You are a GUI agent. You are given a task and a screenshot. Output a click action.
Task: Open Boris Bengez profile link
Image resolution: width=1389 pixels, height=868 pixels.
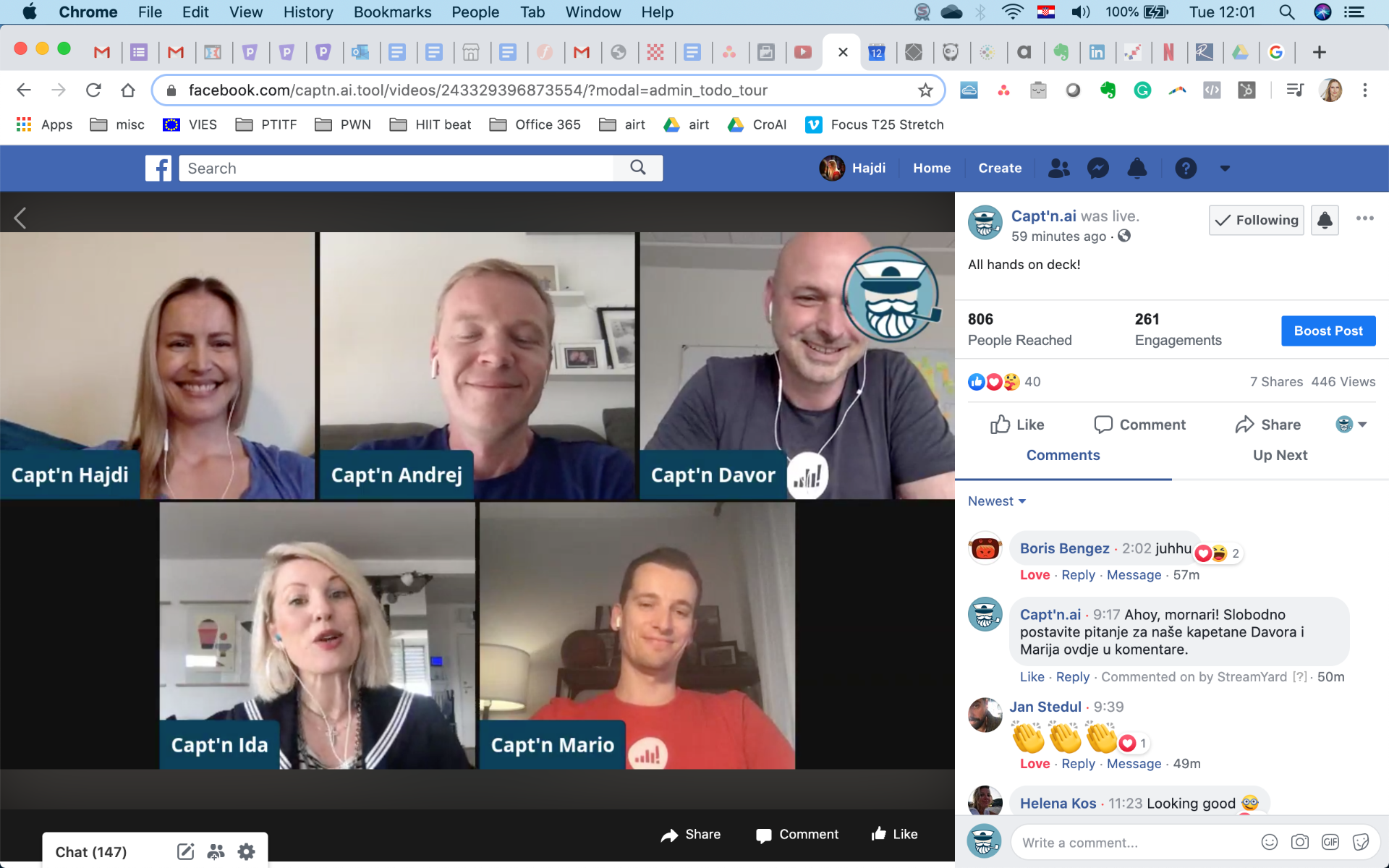[x=1064, y=548]
